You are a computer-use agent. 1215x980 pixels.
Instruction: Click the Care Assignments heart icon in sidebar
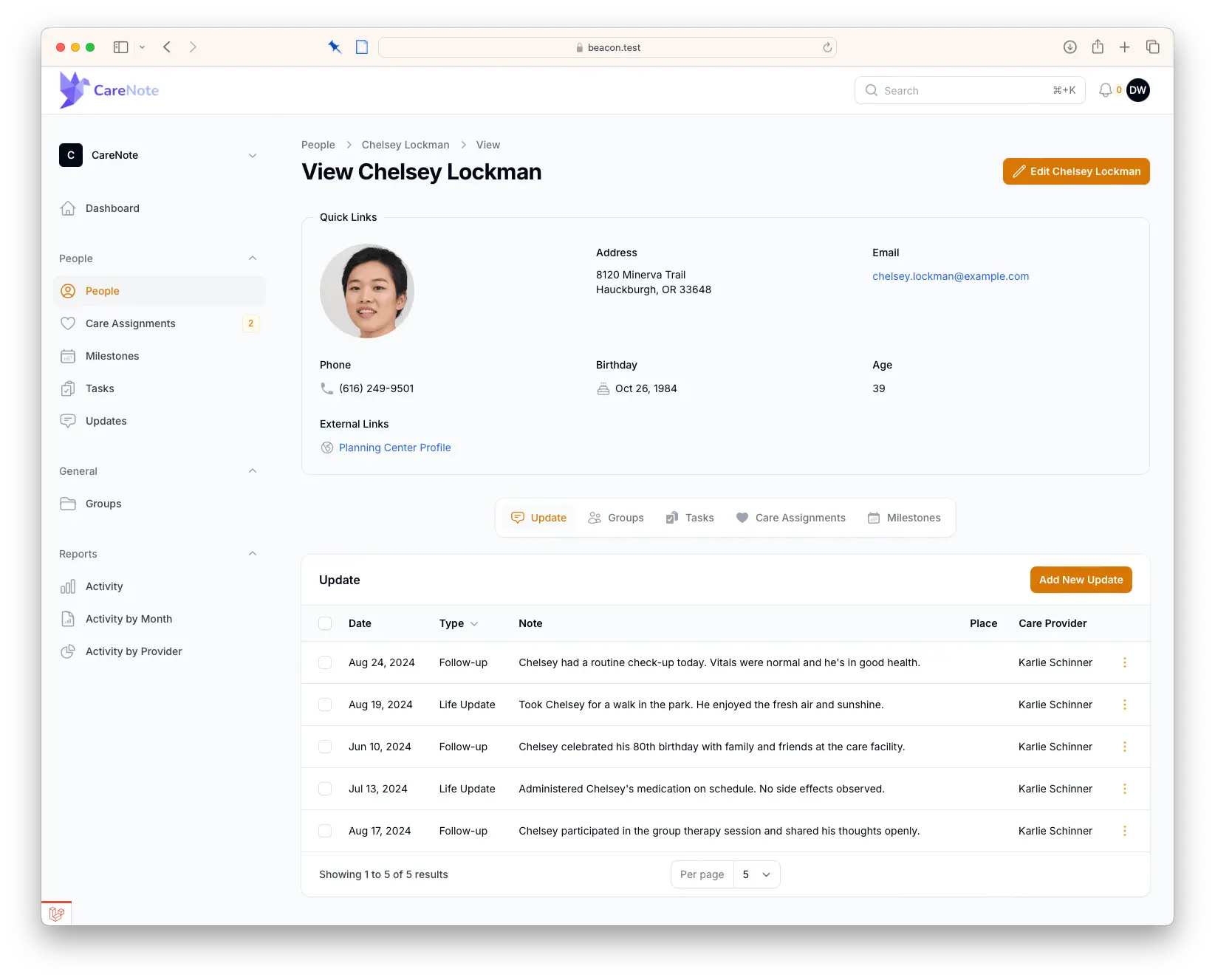68,323
